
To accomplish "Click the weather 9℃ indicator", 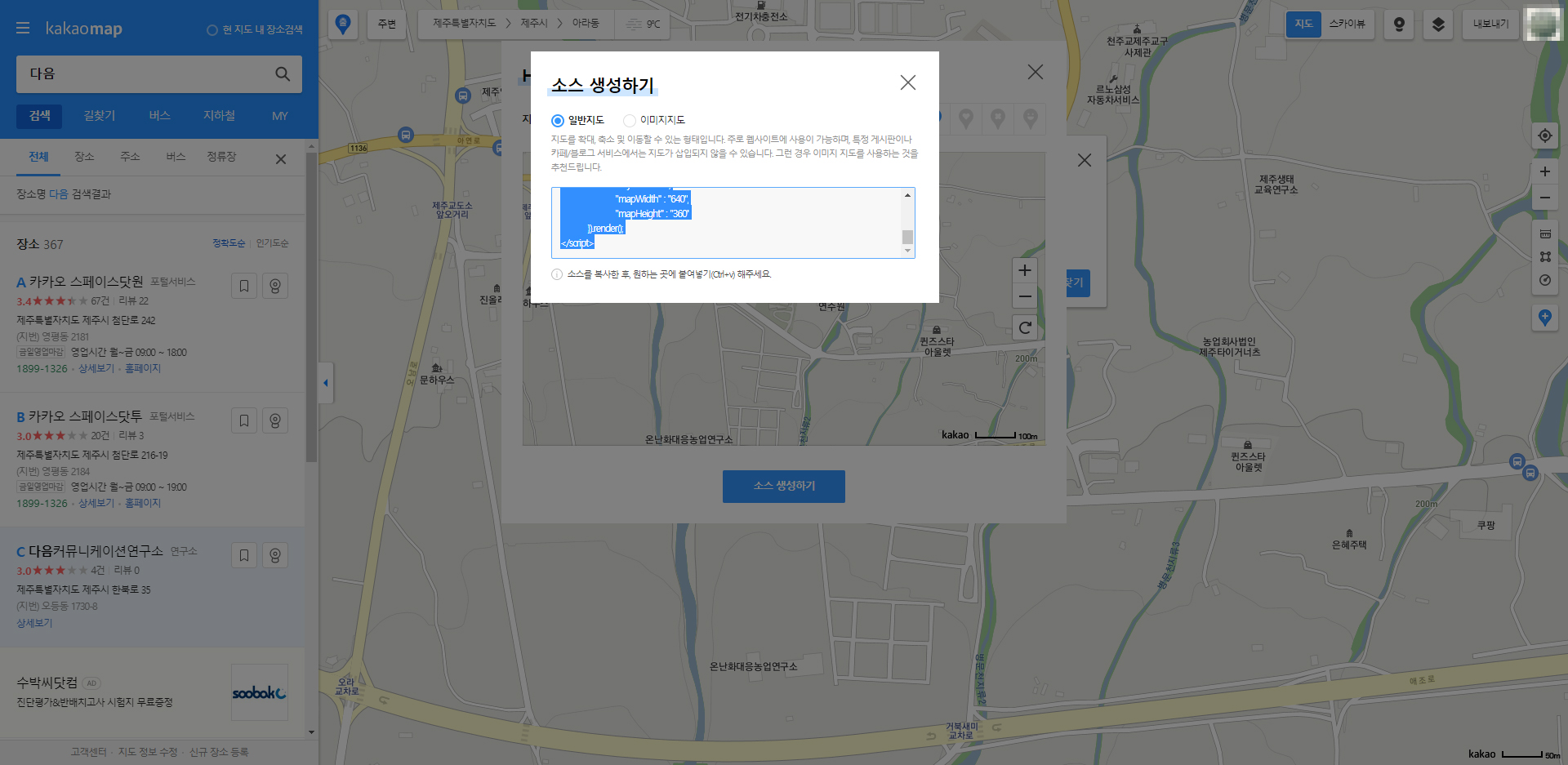I will pyautogui.click(x=644, y=24).
